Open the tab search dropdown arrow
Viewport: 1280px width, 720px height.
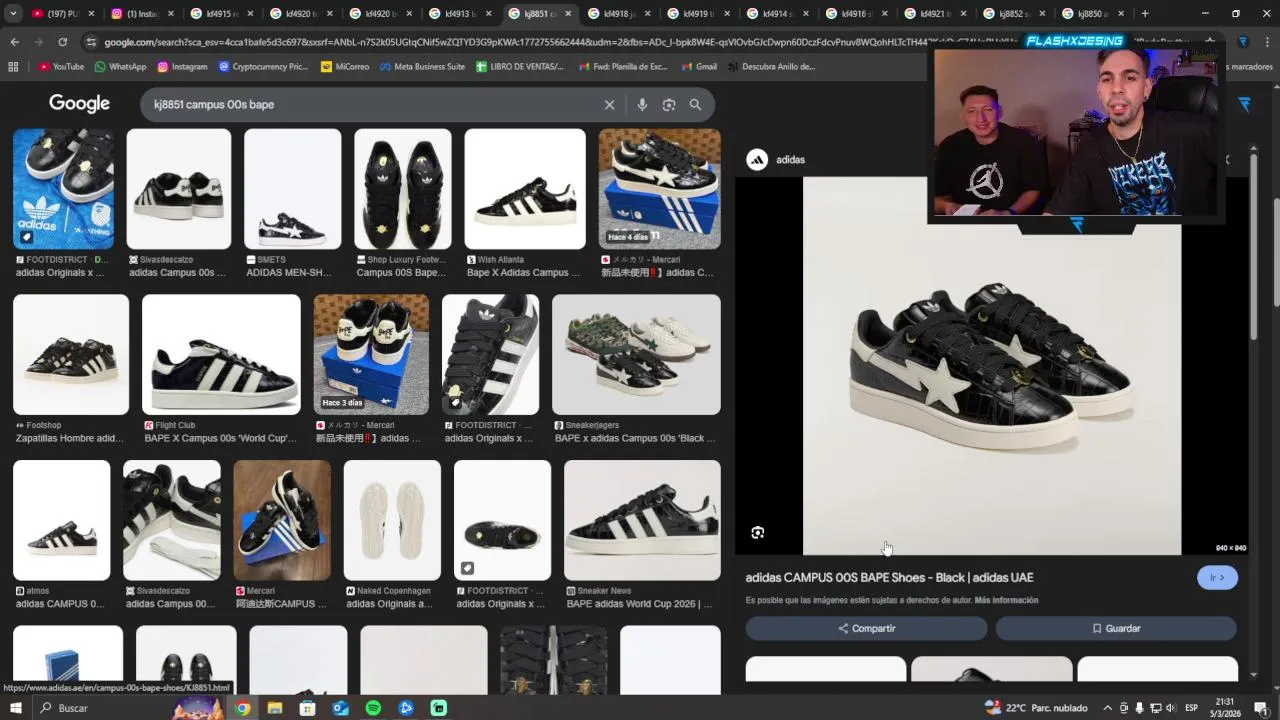pyautogui.click(x=13, y=14)
